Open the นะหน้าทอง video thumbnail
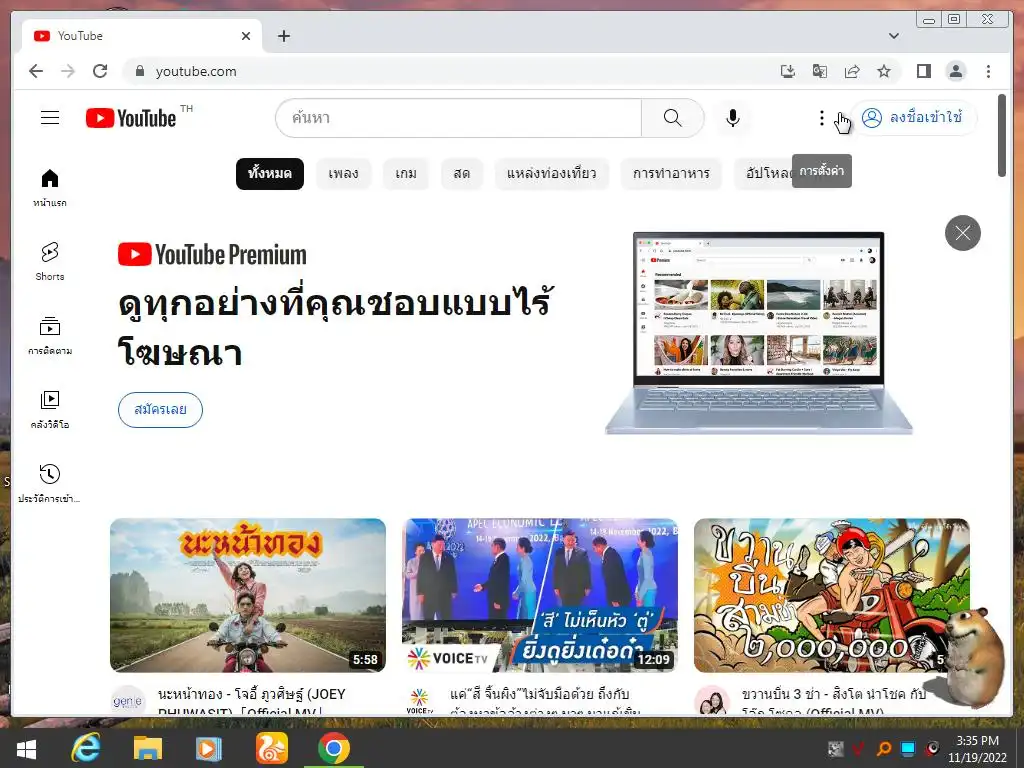This screenshot has height=768, width=1024. point(248,595)
